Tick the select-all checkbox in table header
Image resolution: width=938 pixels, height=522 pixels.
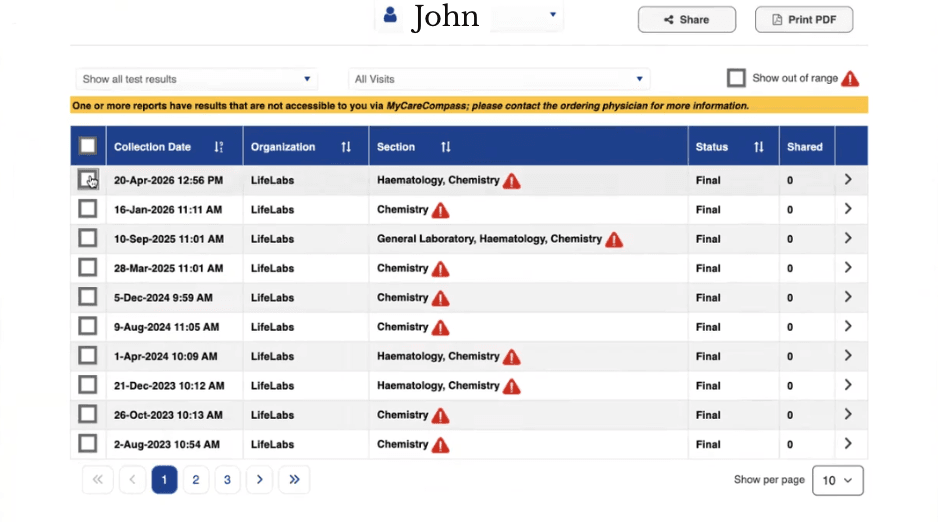click(x=88, y=146)
